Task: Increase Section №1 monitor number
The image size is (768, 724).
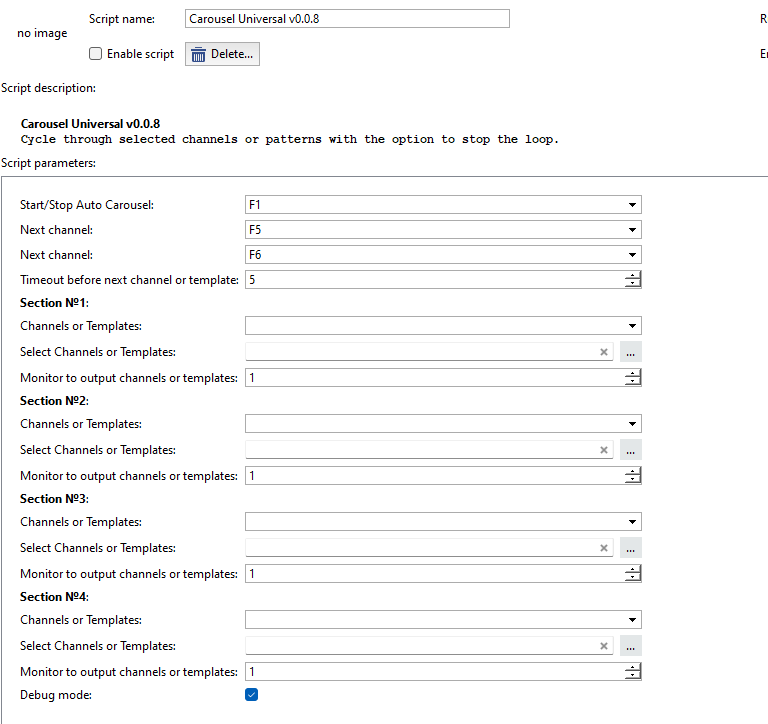Action: coord(633,373)
